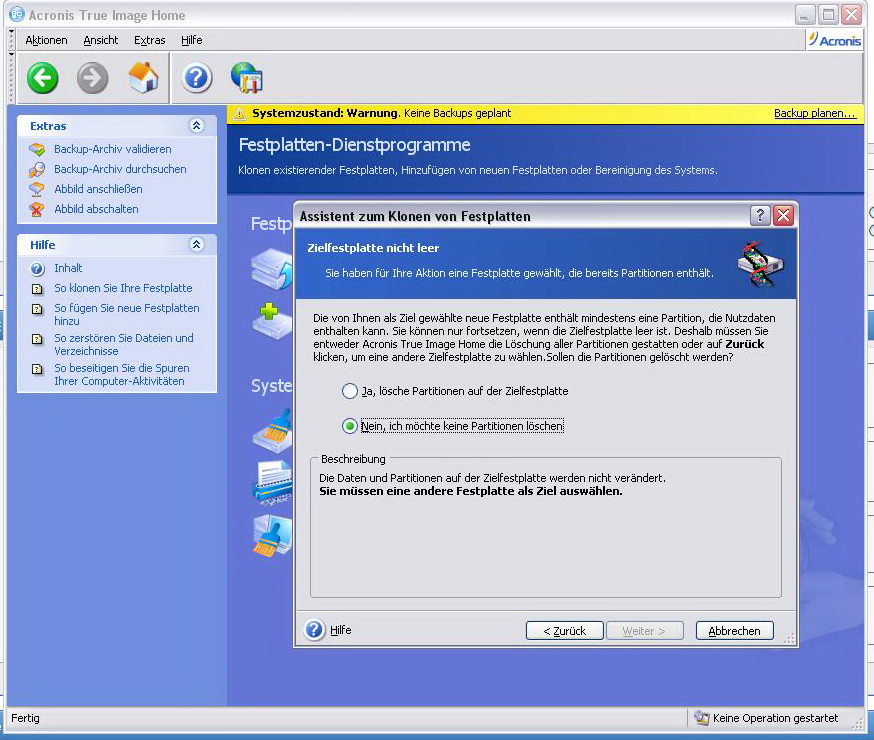Close the Klonen assistant dialog

[784, 215]
